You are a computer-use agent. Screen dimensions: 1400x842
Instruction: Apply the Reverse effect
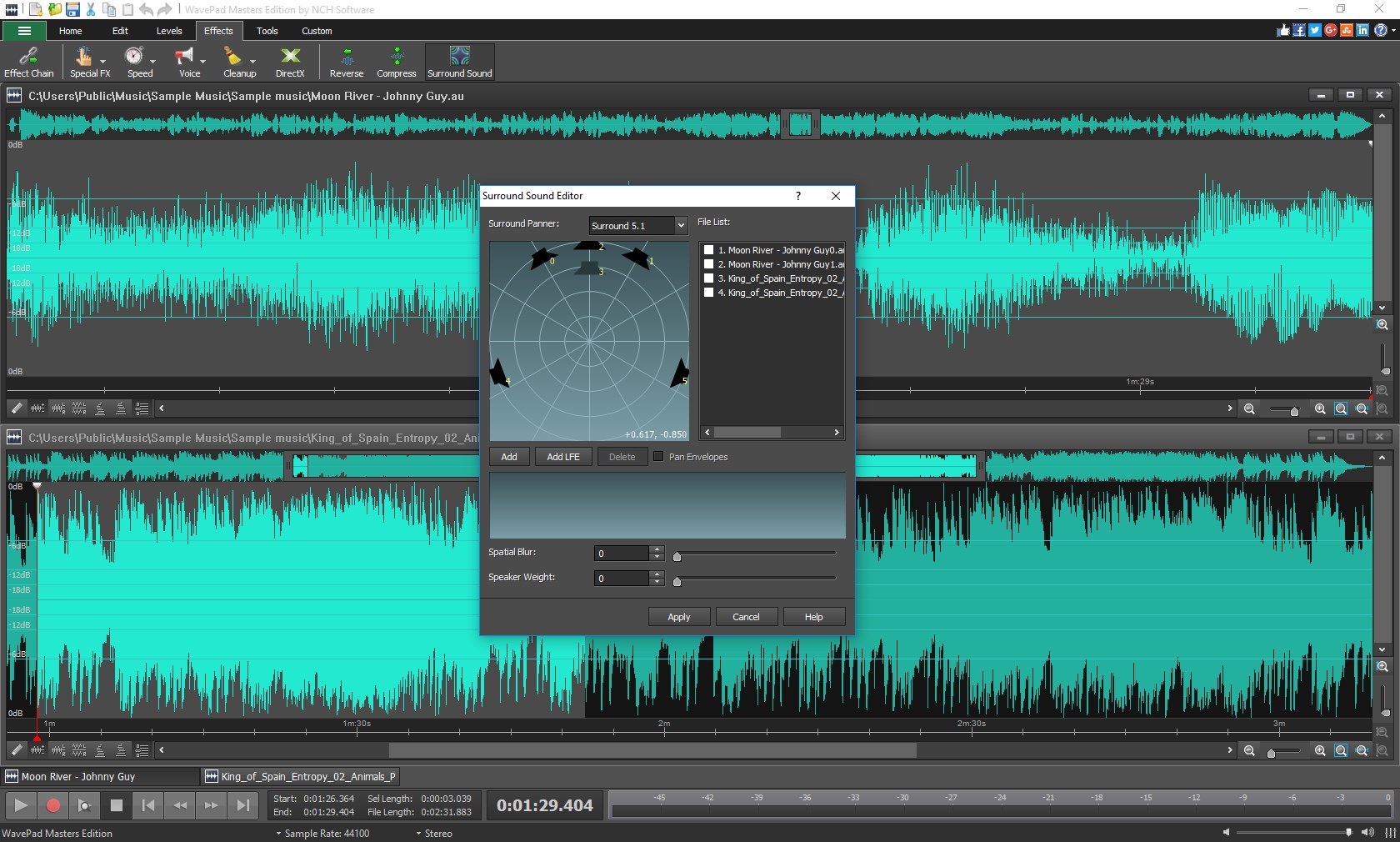346,60
